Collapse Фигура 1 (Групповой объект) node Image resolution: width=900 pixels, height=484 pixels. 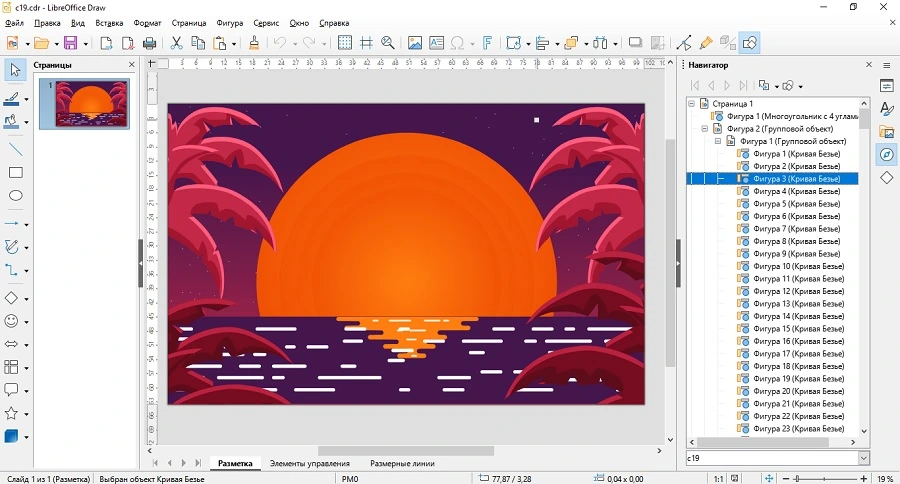(717, 141)
